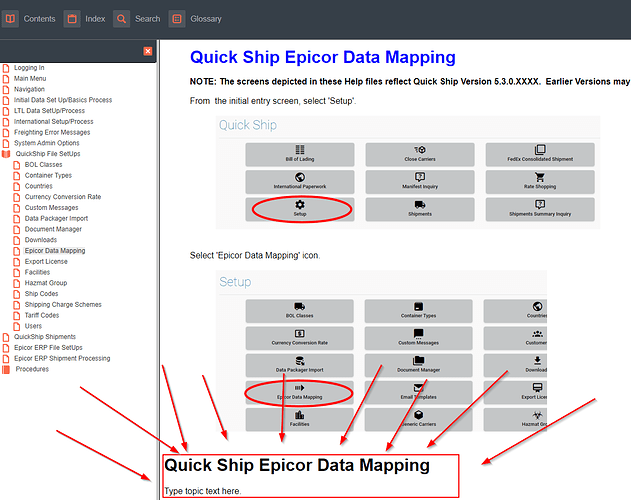631x500 pixels.
Task: Open System Admin Options topic
Action: point(47,143)
